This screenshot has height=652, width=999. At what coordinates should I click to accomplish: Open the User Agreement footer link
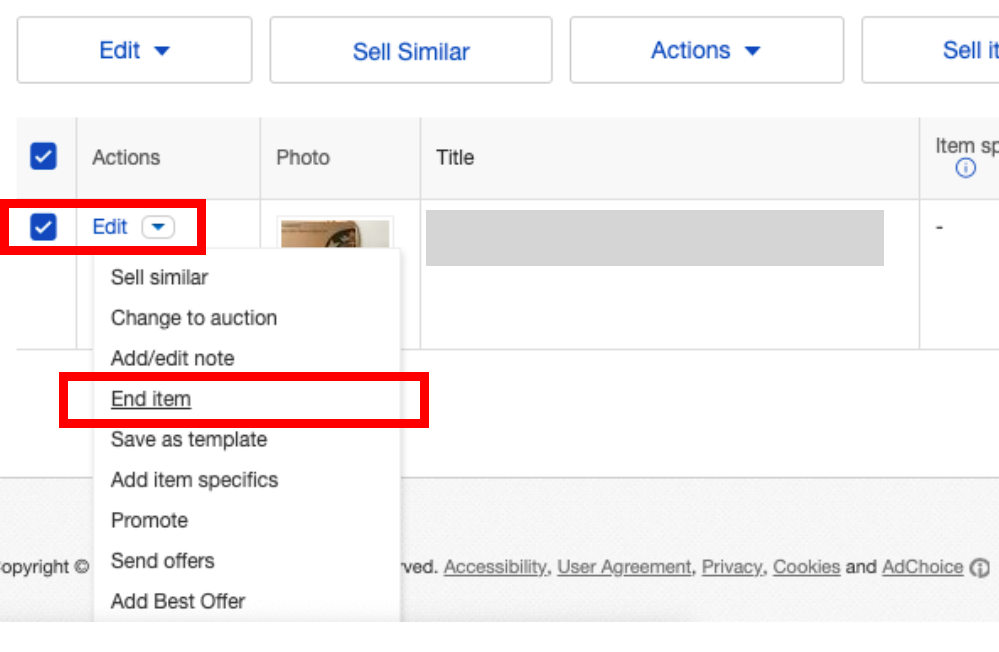point(624,567)
